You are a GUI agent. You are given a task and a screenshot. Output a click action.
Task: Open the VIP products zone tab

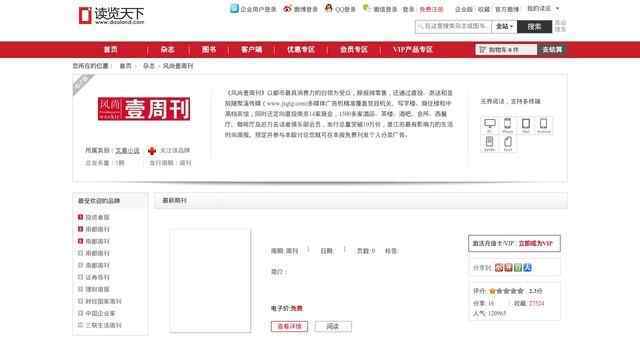[x=412, y=50]
